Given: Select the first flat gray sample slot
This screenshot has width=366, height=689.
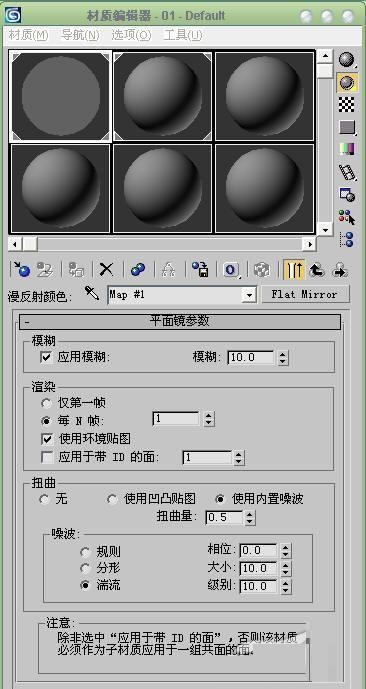Looking at the screenshot, I should [60, 97].
